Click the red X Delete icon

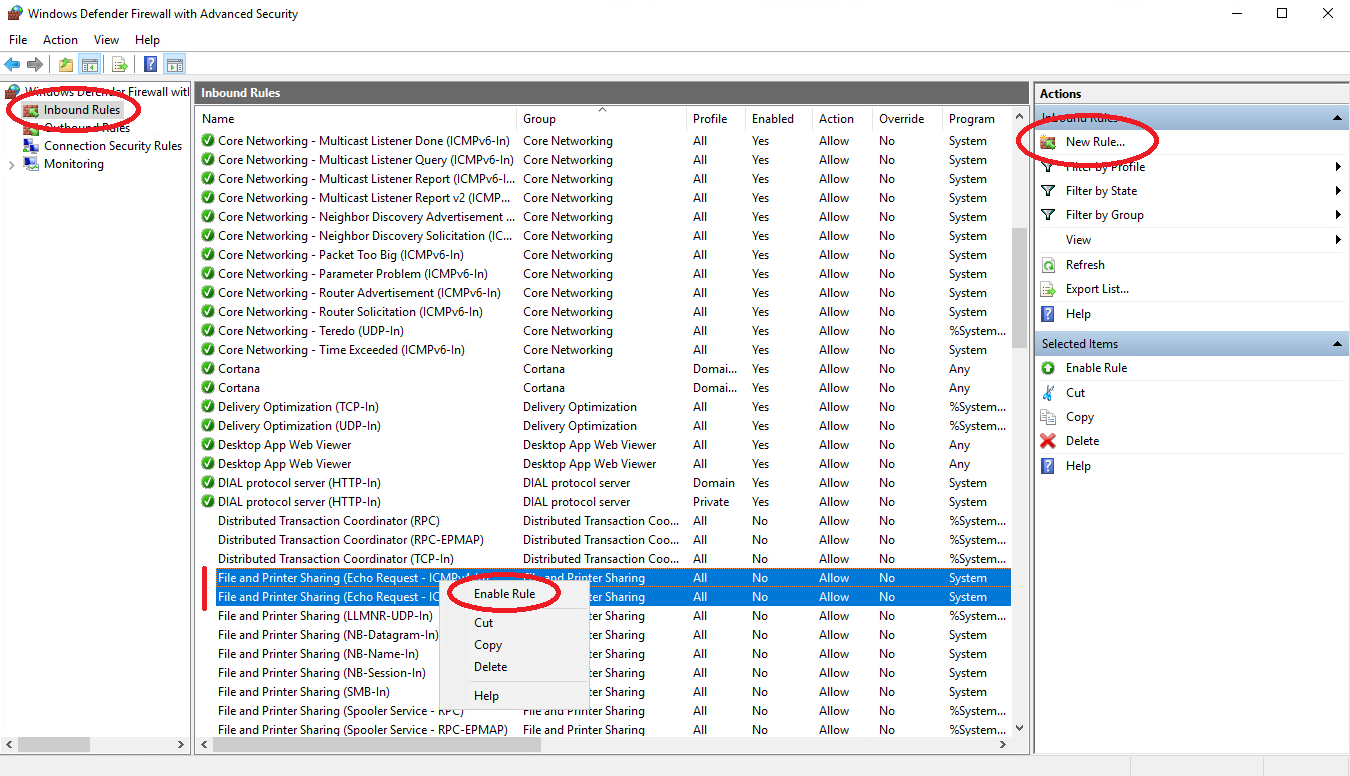1048,441
